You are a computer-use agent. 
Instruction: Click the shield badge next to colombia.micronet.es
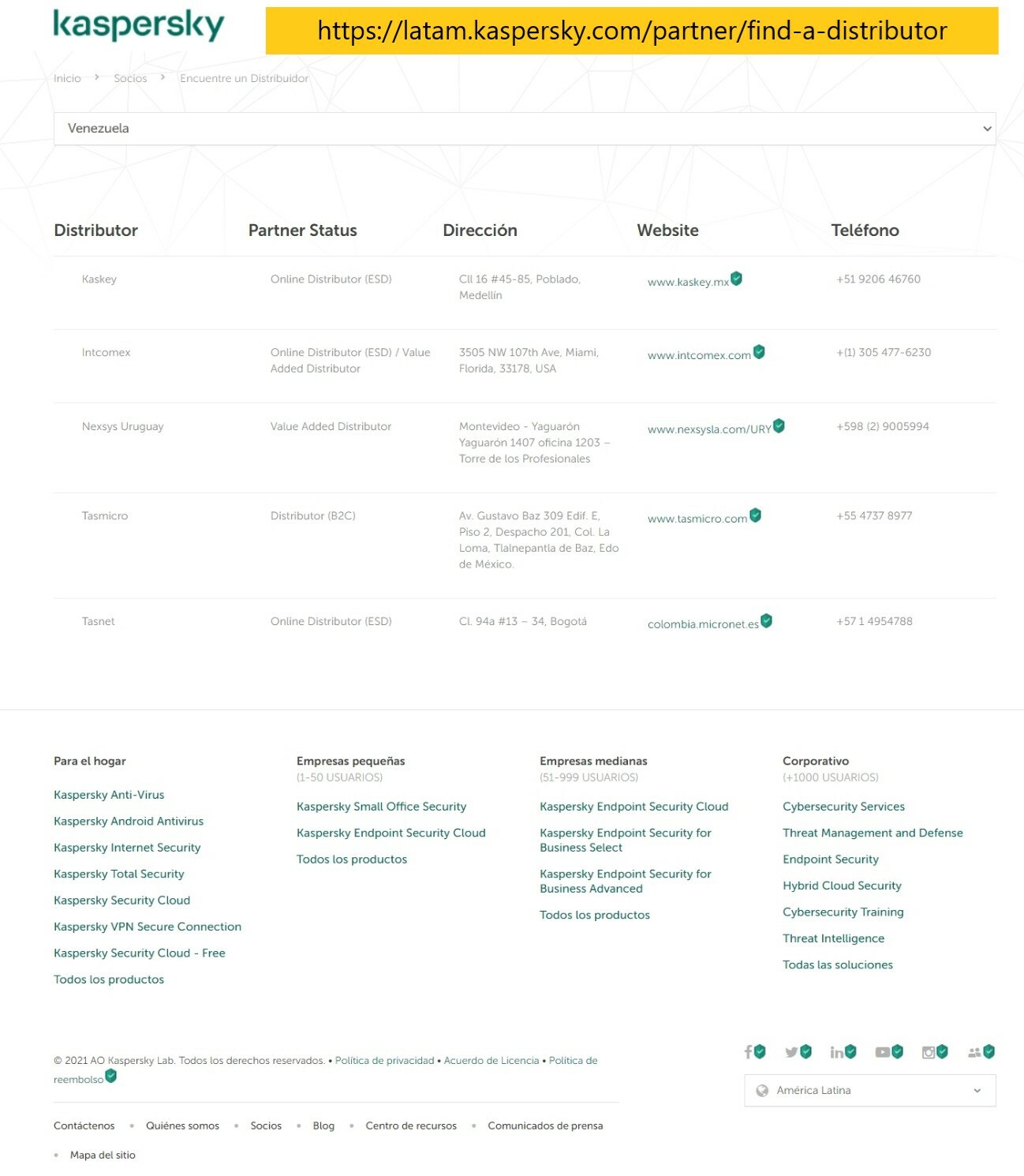click(766, 620)
